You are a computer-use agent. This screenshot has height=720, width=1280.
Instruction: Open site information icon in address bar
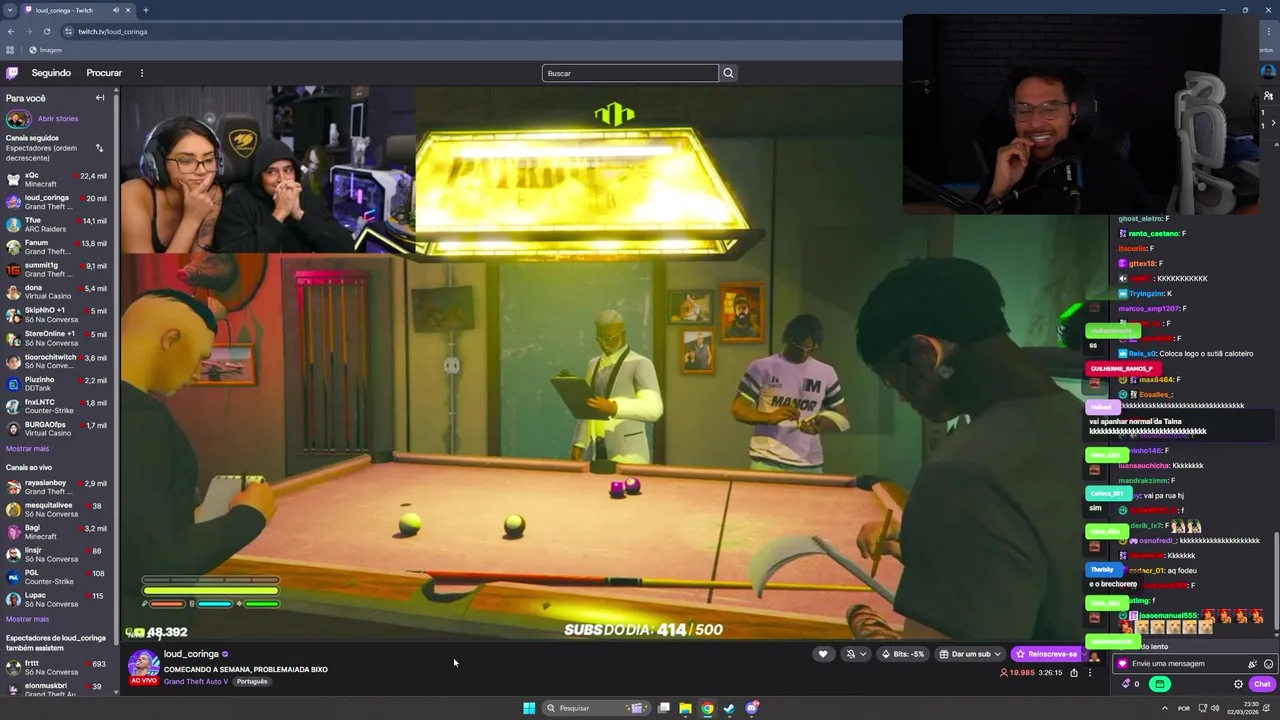pos(68,31)
